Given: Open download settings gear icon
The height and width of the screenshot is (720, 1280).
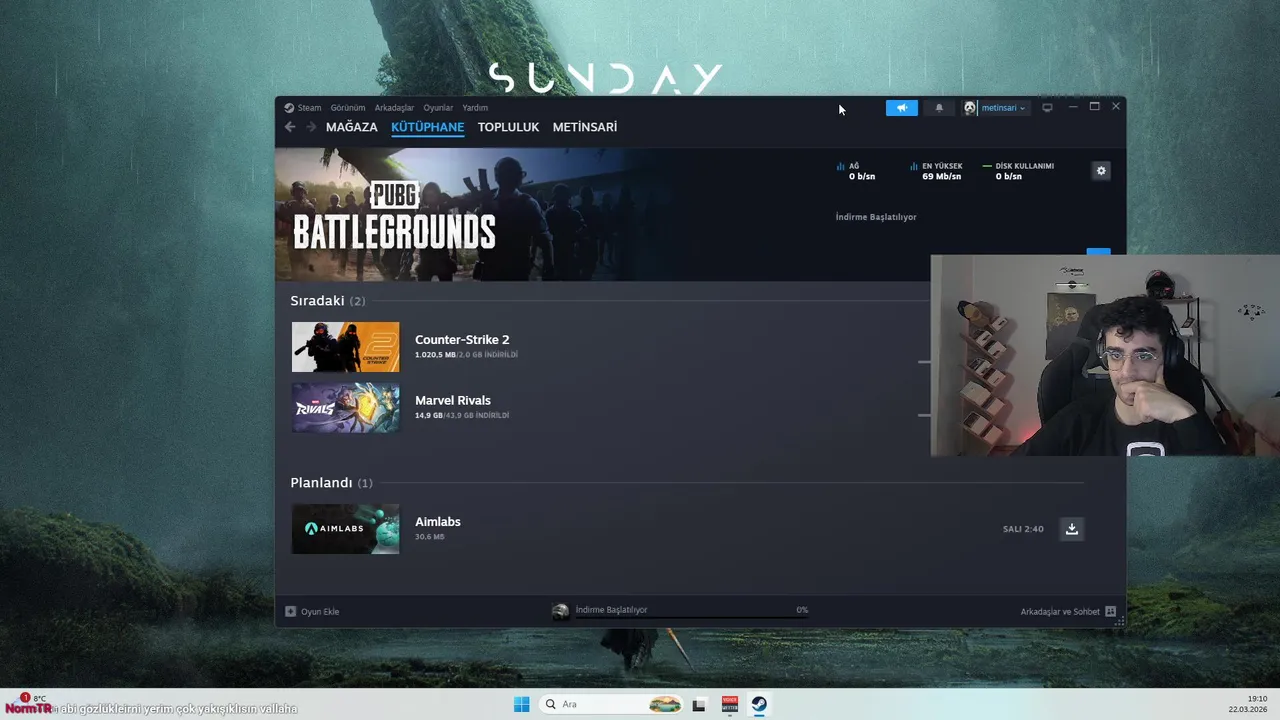Looking at the screenshot, I should (1101, 171).
